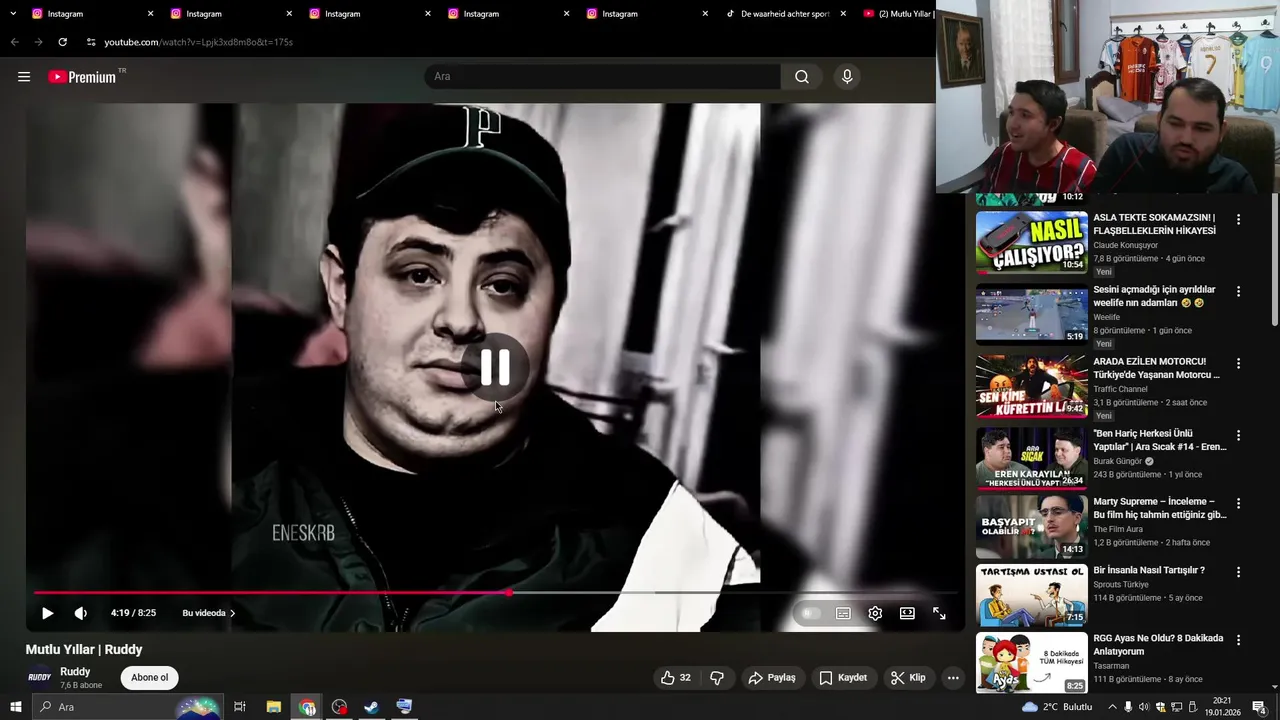This screenshot has height=720, width=1280.
Task: Expand the 'Bu videoda' chapters chevron
Action: (232, 613)
